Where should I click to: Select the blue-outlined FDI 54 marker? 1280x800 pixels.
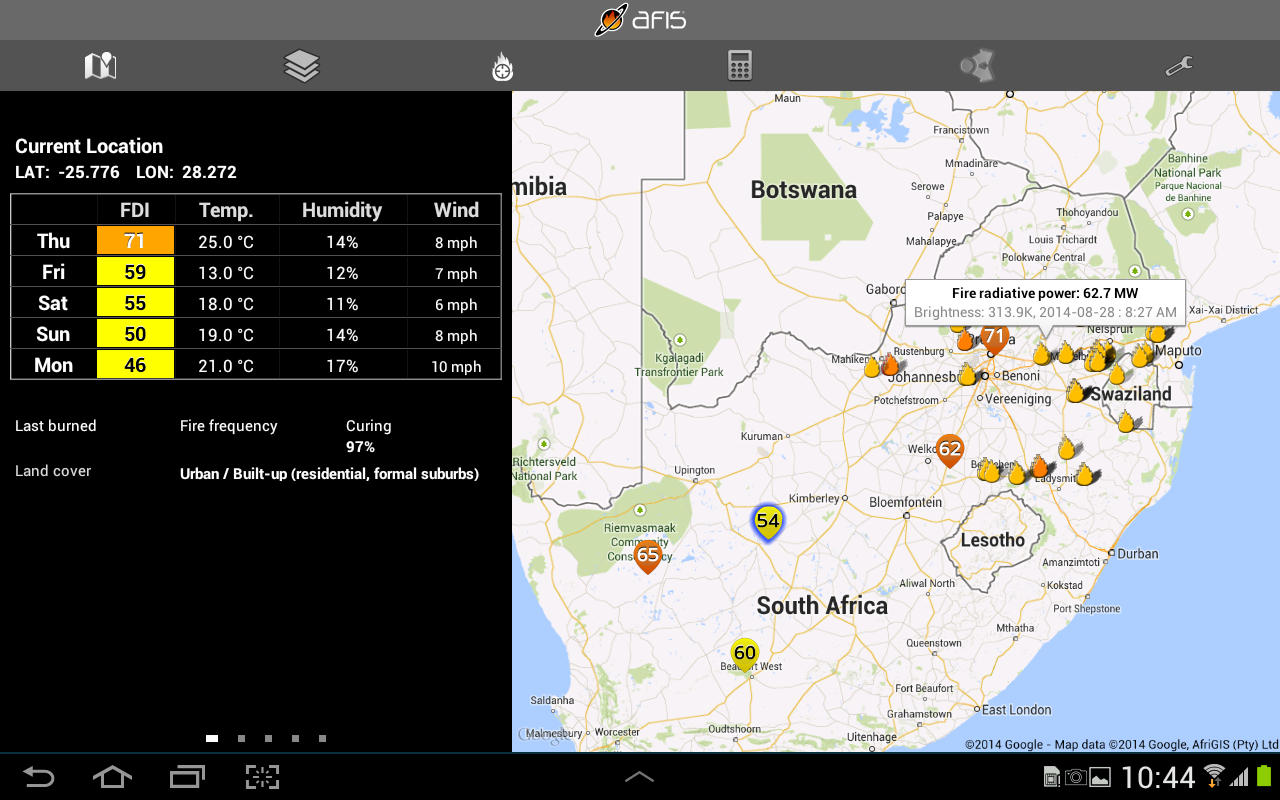tap(767, 521)
